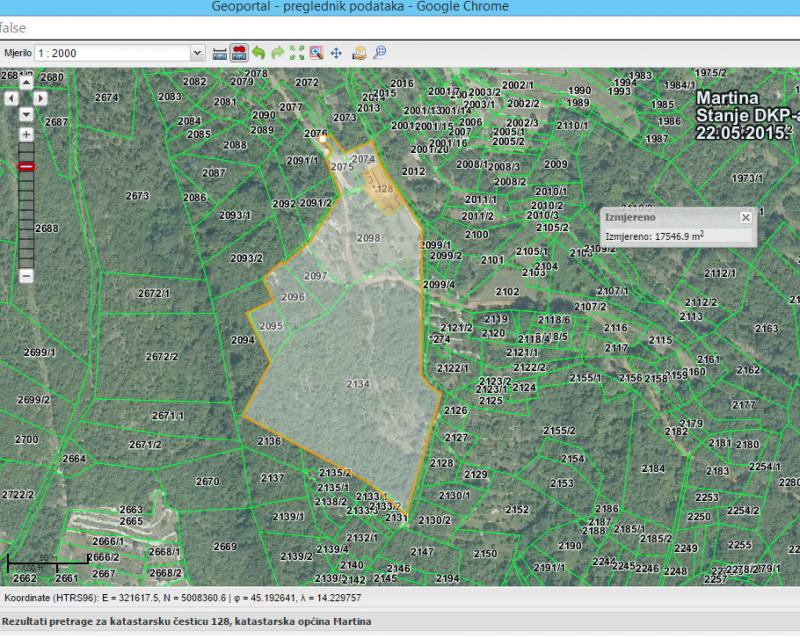Select the distance measurement ruler tool
The image size is (800, 639).
(220, 53)
